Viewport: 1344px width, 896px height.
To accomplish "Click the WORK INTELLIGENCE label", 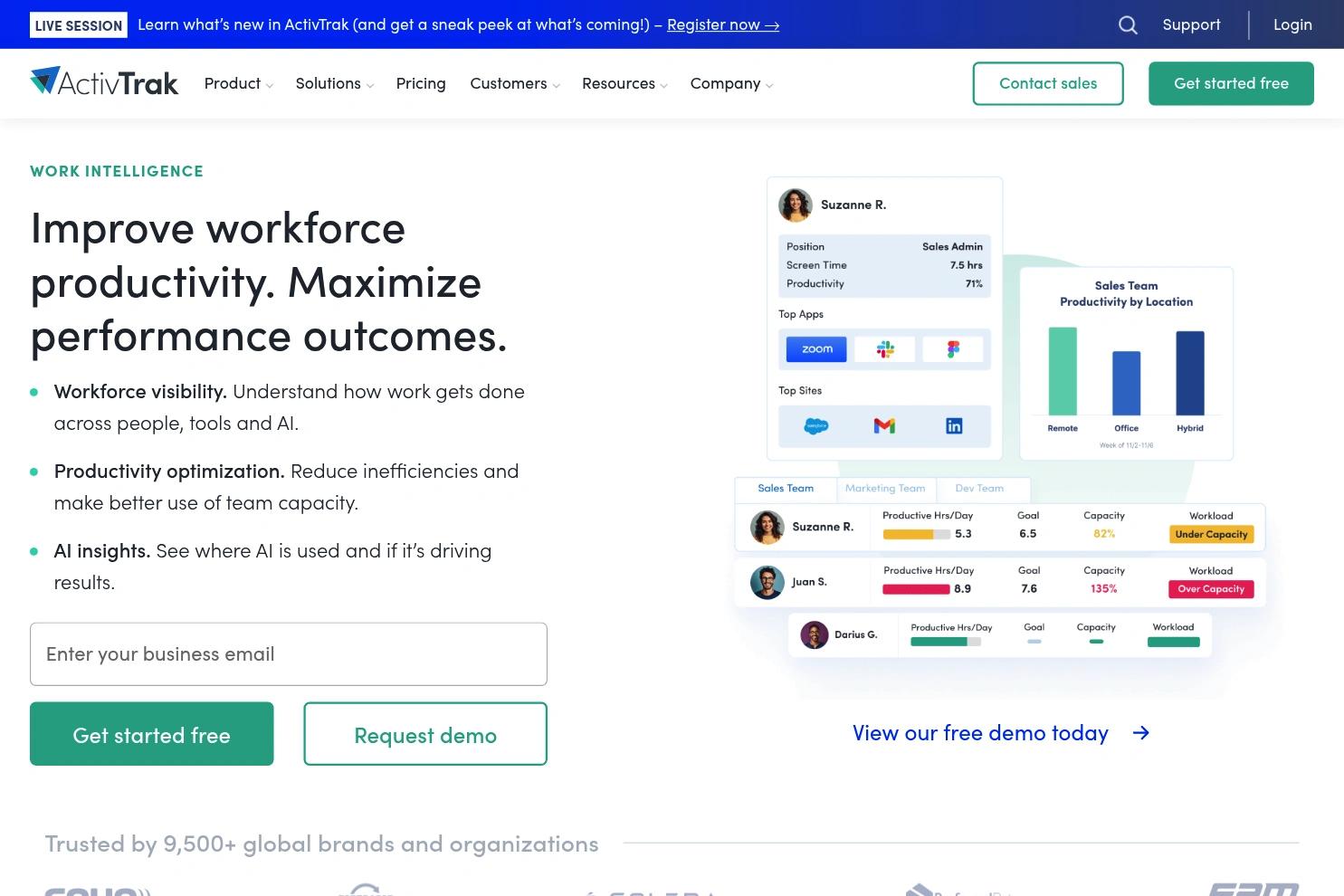I will [x=117, y=171].
